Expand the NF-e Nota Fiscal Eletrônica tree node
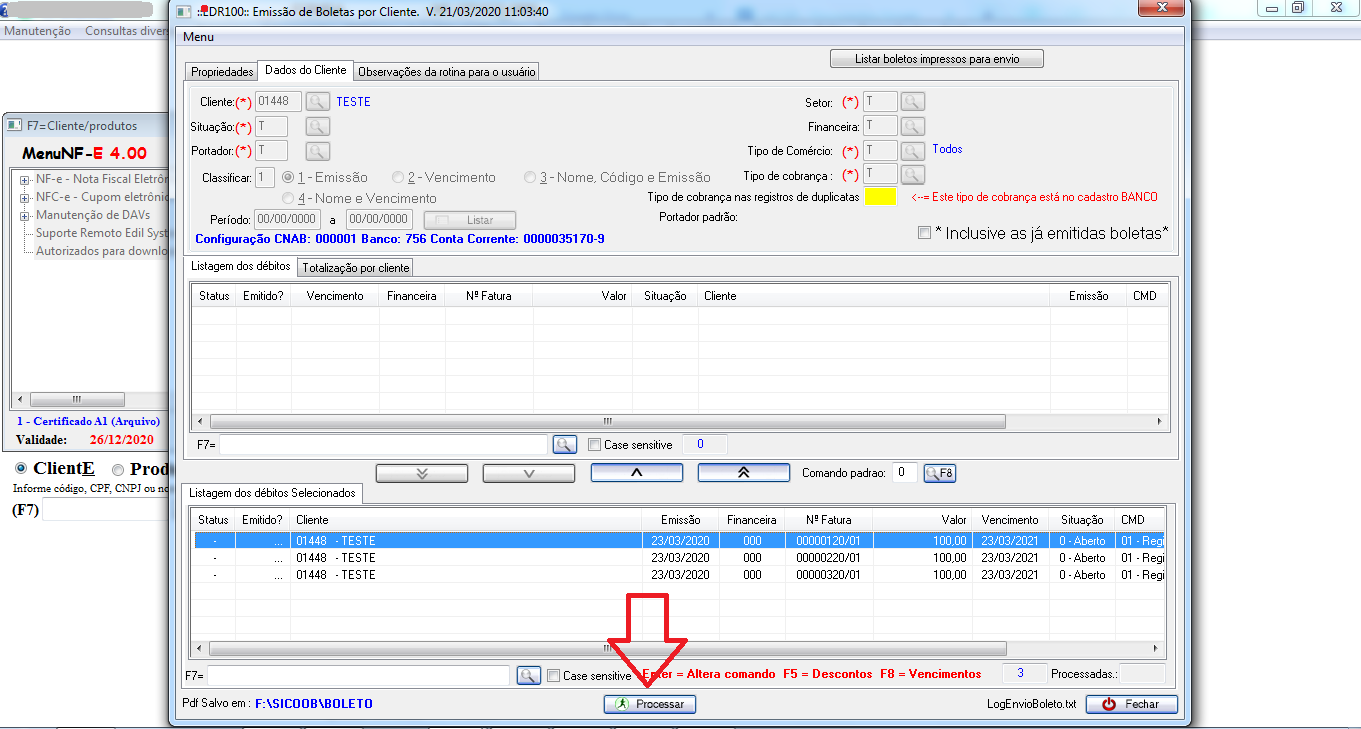The height and width of the screenshot is (729, 1361). [23, 180]
